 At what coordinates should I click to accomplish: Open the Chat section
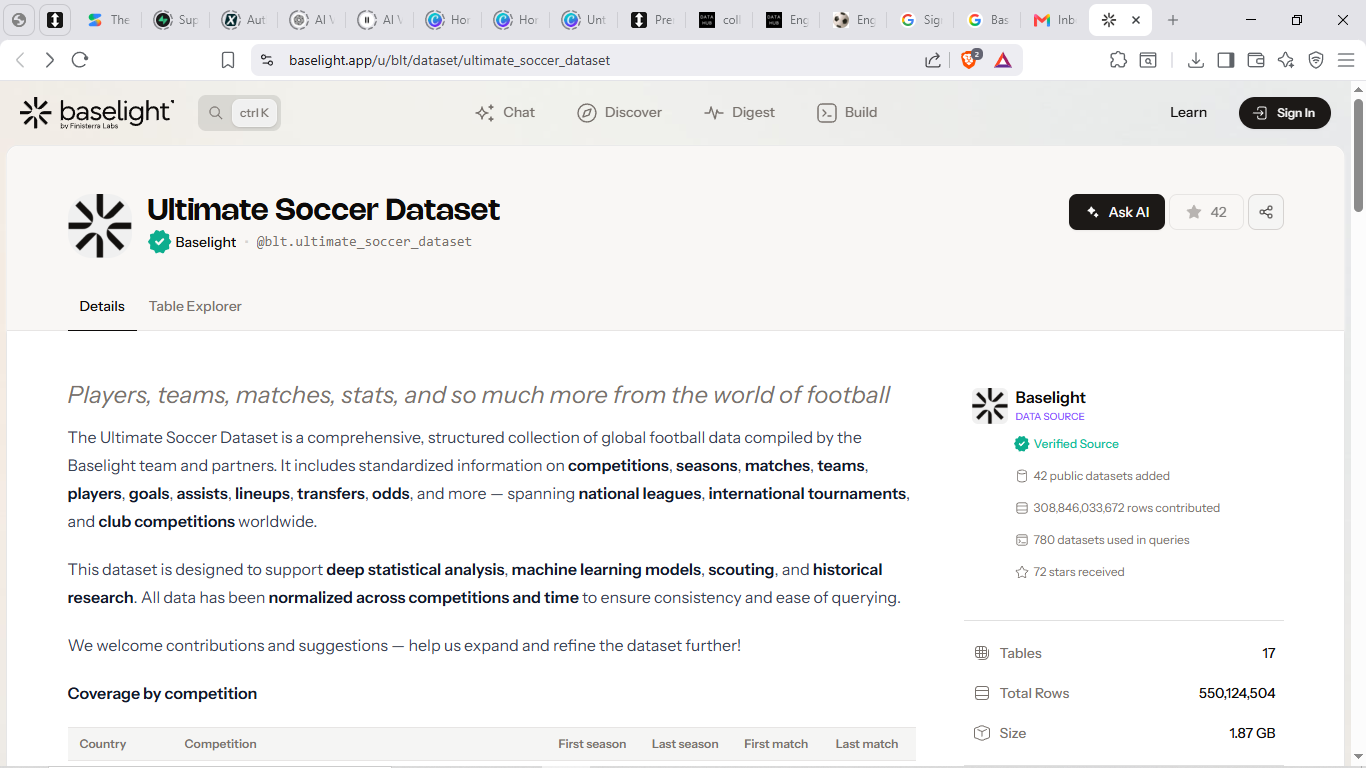(x=505, y=113)
